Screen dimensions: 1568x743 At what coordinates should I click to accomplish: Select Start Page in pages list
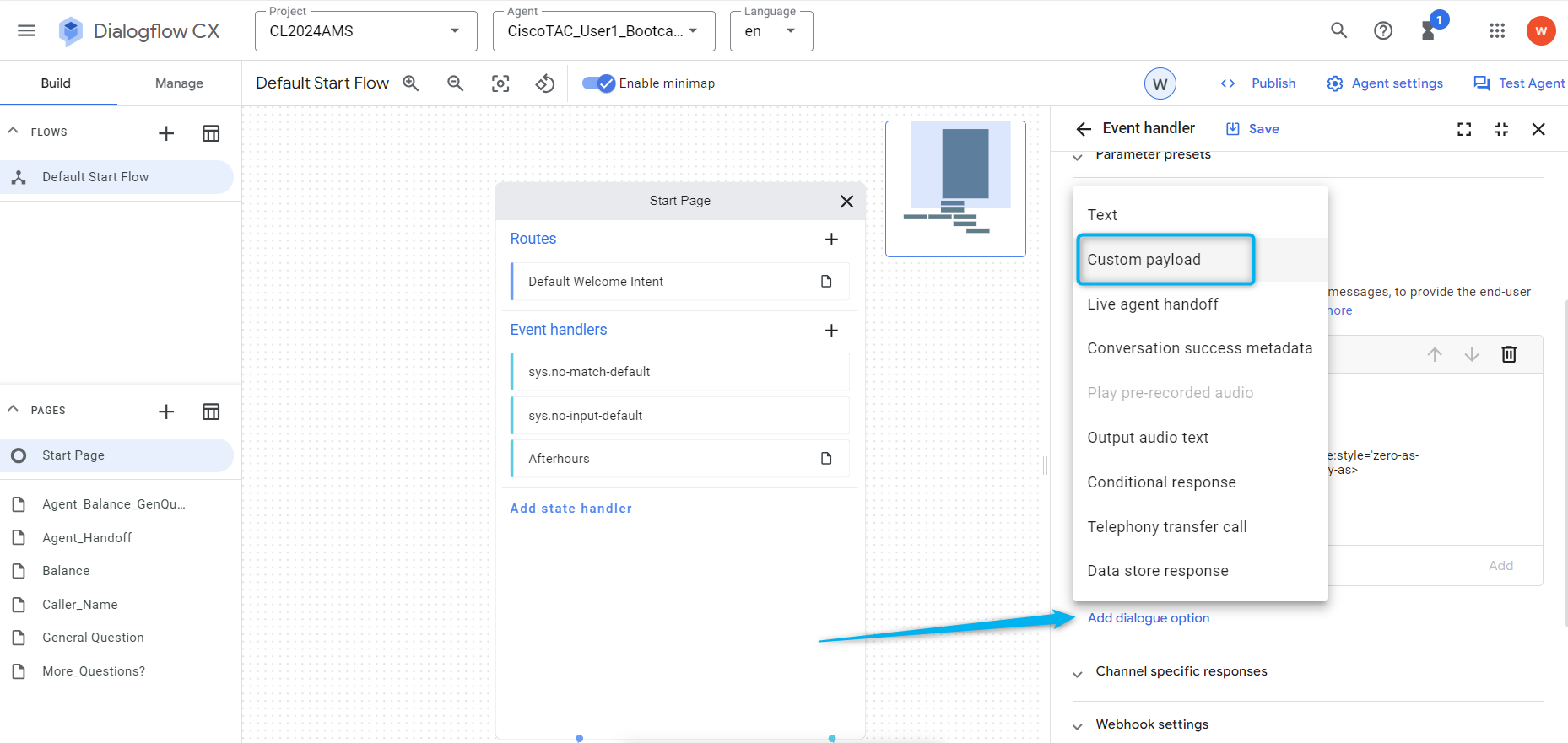(116, 455)
